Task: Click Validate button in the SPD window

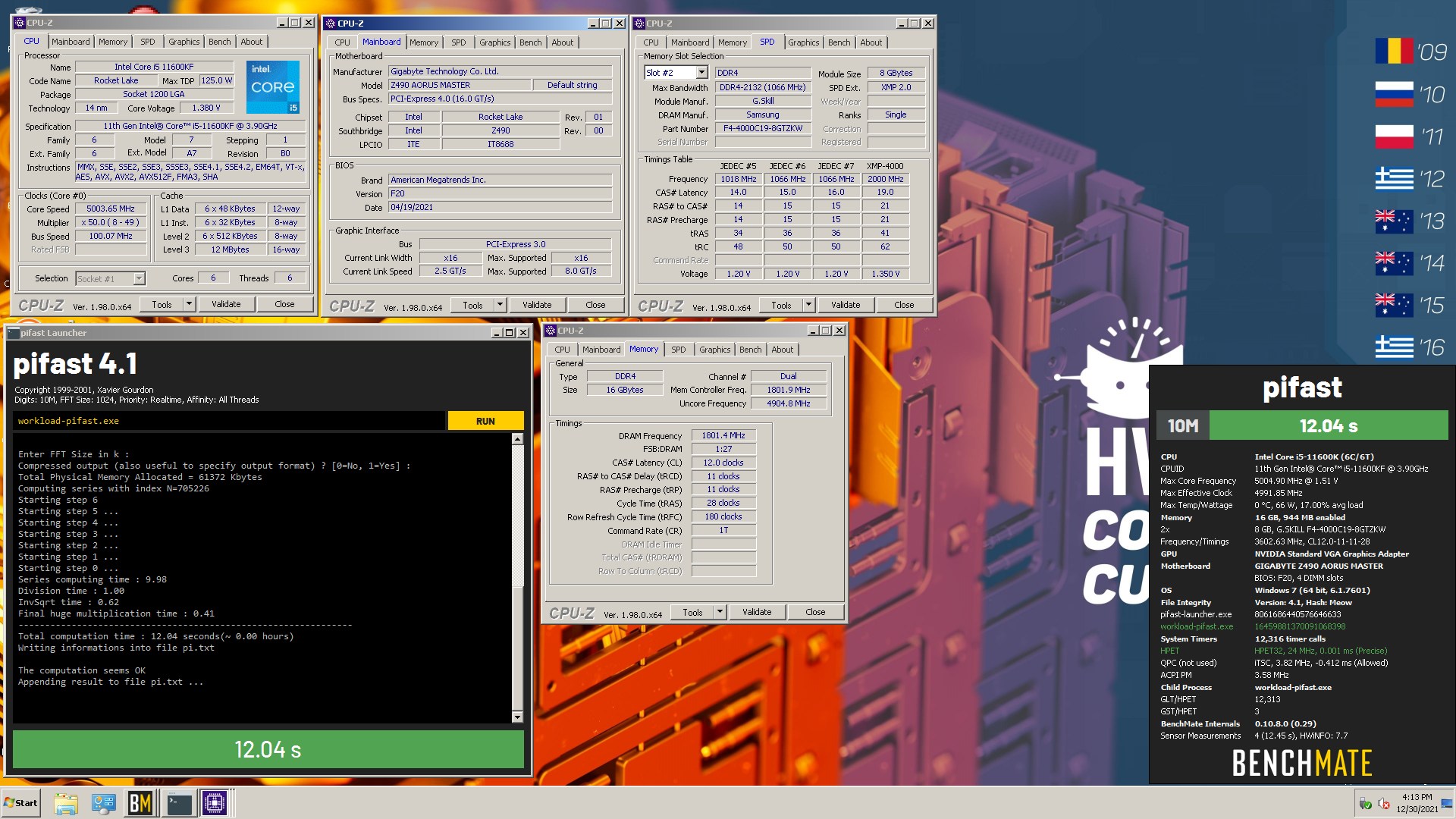Action: click(846, 305)
